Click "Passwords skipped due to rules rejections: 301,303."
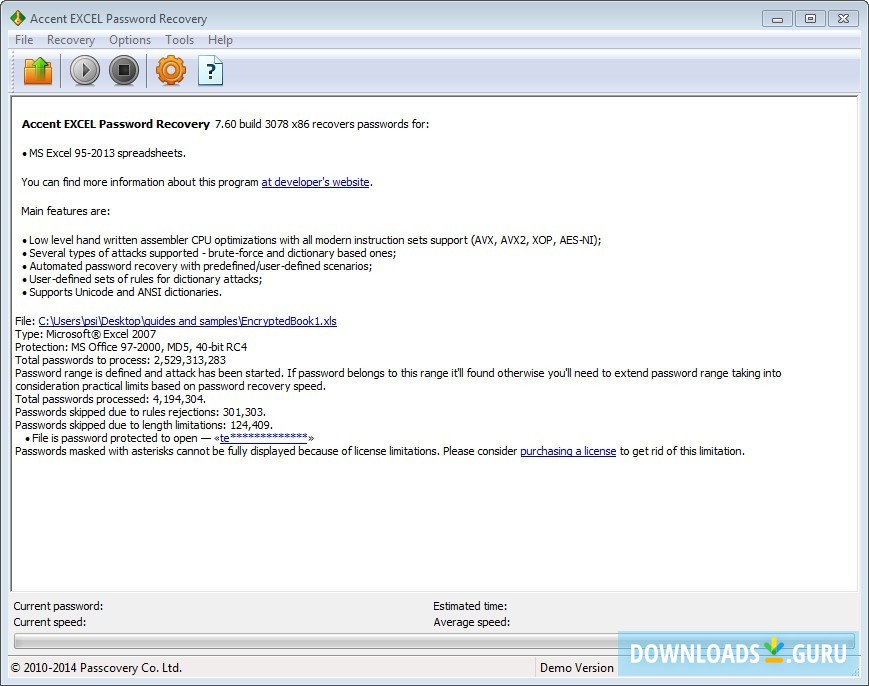Screen dimensions: 869x686 click(x=140, y=412)
